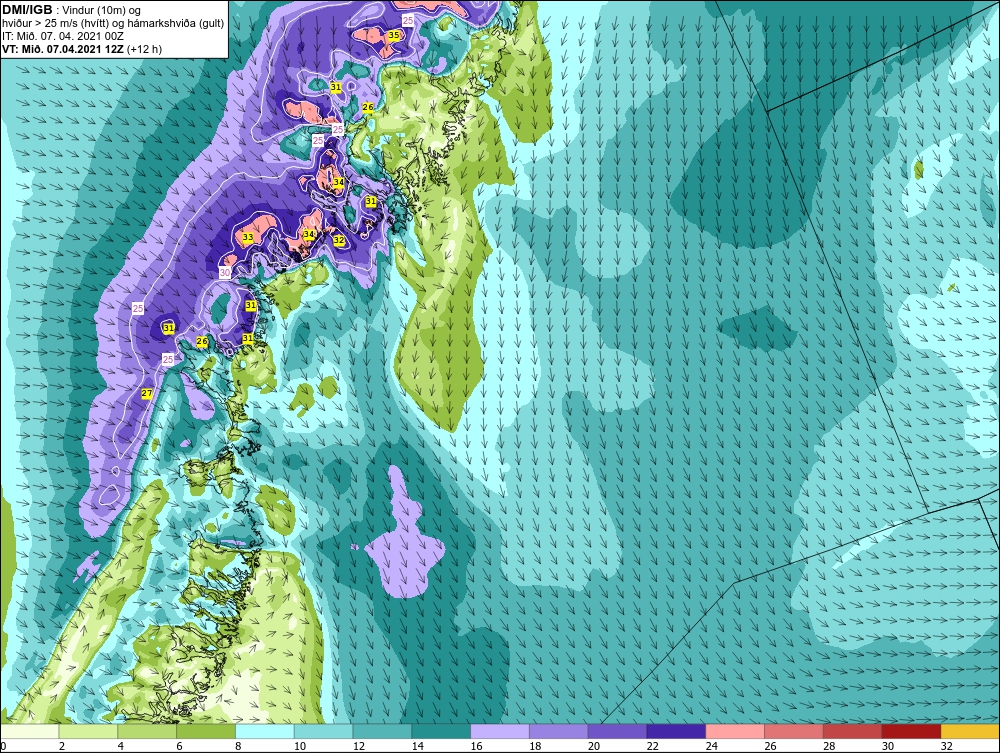Click the yellow 33 gust label
Image resolution: width=1000 pixels, height=753 pixels.
point(248,237)
